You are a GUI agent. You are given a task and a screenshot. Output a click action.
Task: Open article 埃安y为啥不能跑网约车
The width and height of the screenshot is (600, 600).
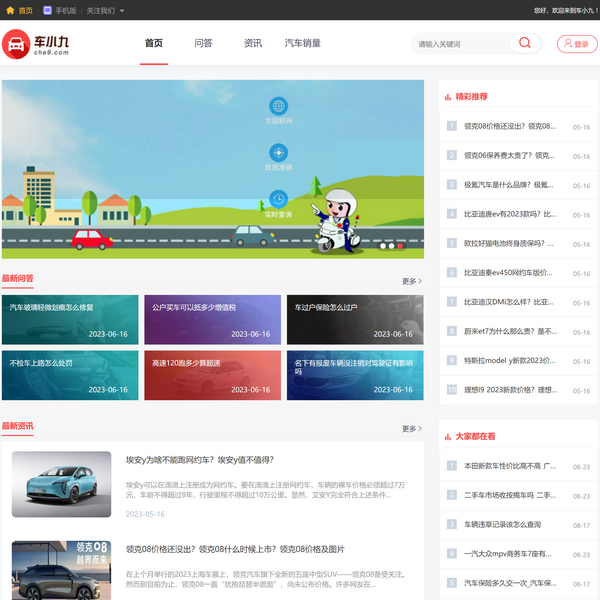coord(199,460)
